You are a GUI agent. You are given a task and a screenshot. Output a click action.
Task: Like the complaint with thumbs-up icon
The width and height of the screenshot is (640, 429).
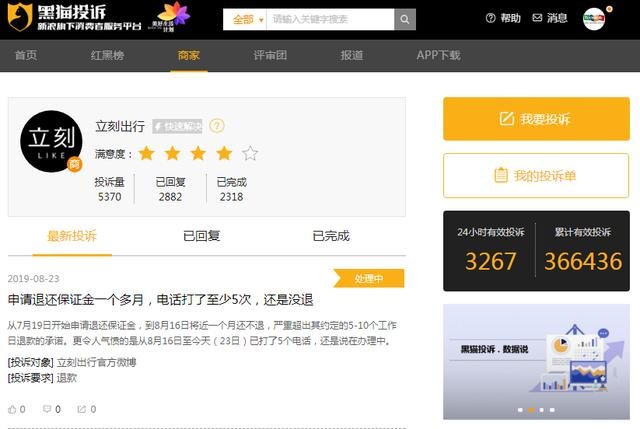tap(12, 409)
